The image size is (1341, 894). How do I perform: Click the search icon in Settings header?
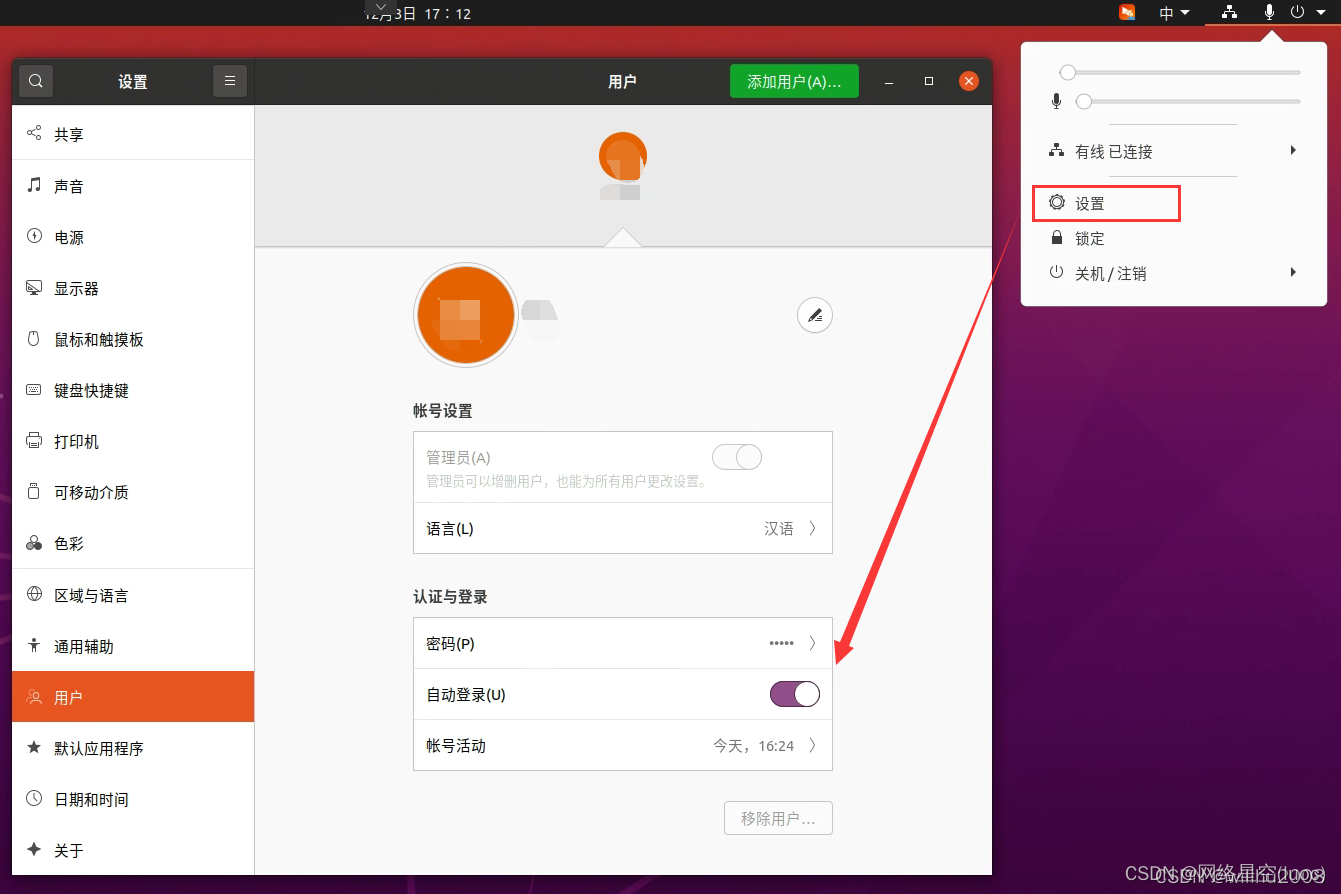(36, 81)
